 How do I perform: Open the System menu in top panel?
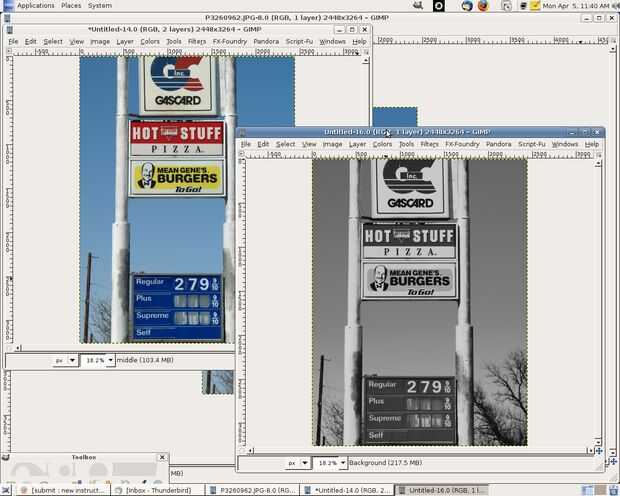pyautogui.click(x=100, y=6)
